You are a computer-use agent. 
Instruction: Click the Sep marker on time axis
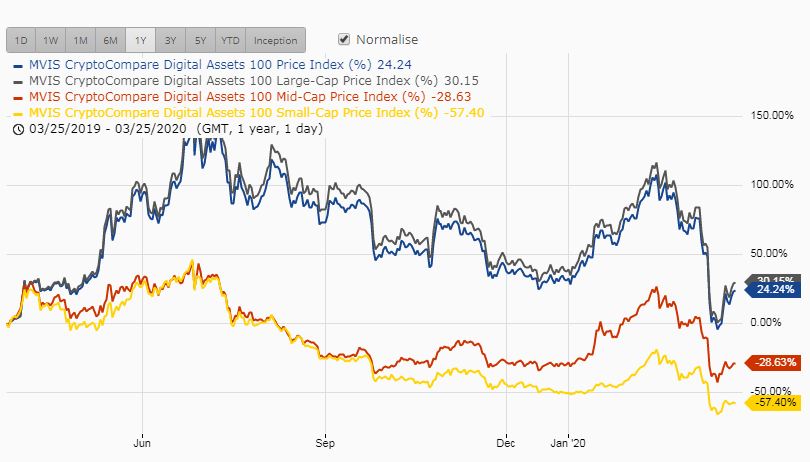325,443
